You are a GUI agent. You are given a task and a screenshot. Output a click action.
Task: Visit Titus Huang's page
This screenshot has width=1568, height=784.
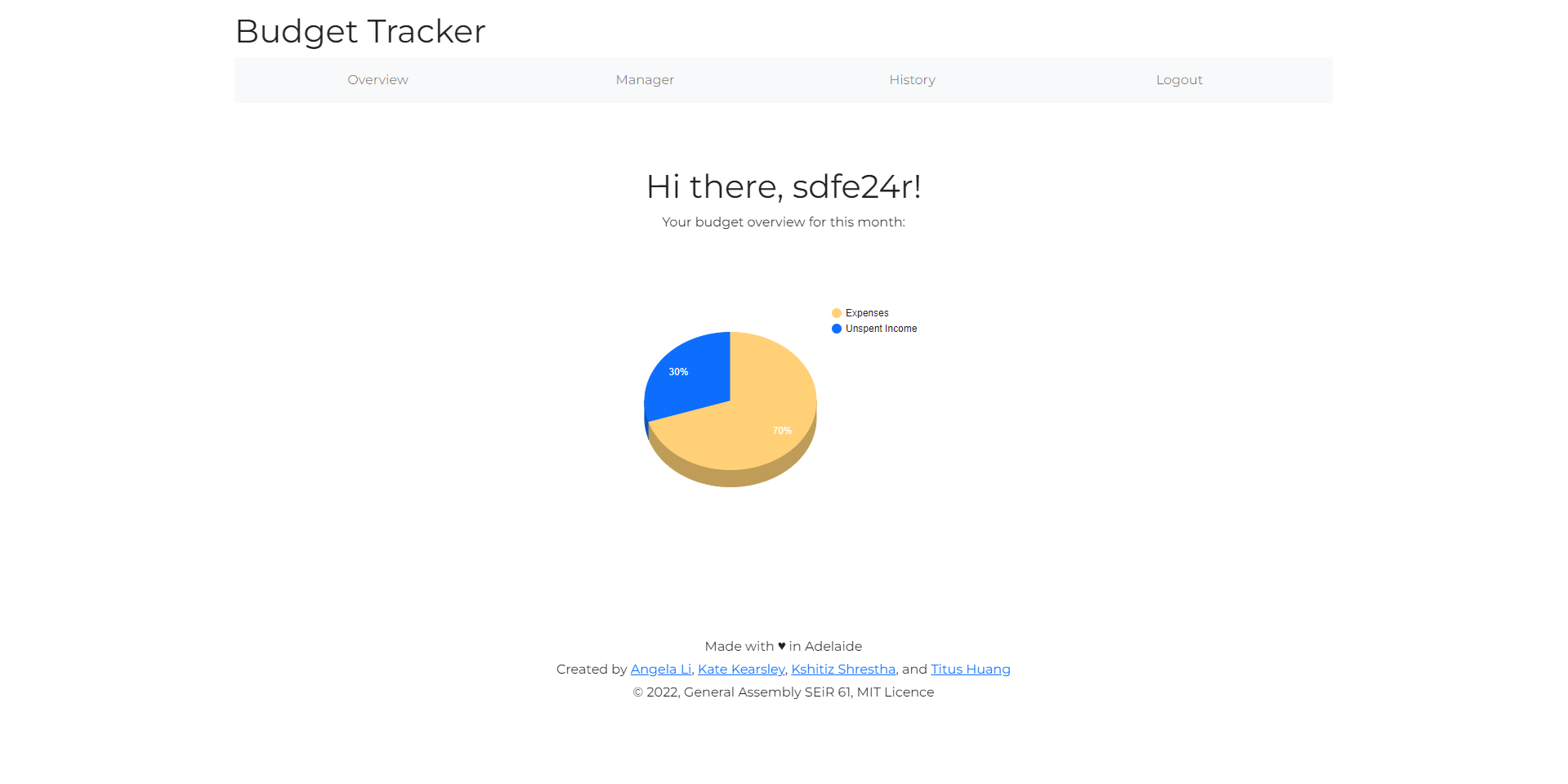click(x=970, y=669)
